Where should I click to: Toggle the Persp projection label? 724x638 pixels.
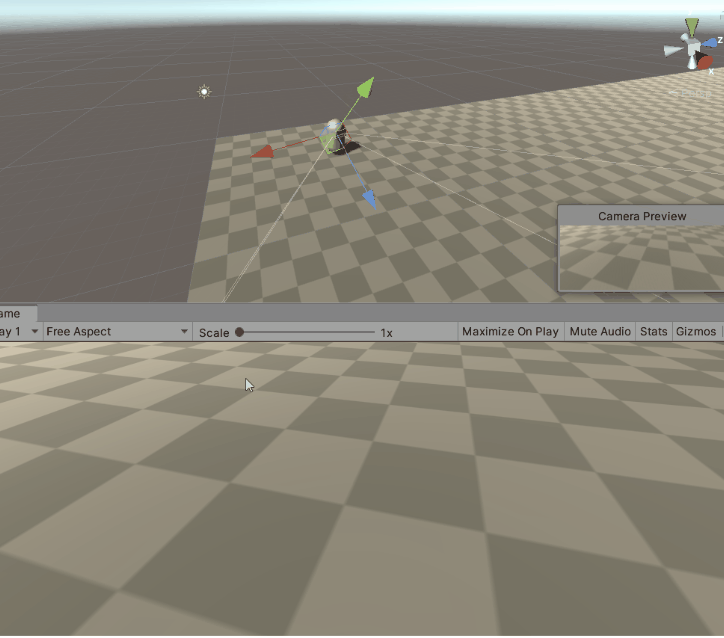click(x=690, y=94)
